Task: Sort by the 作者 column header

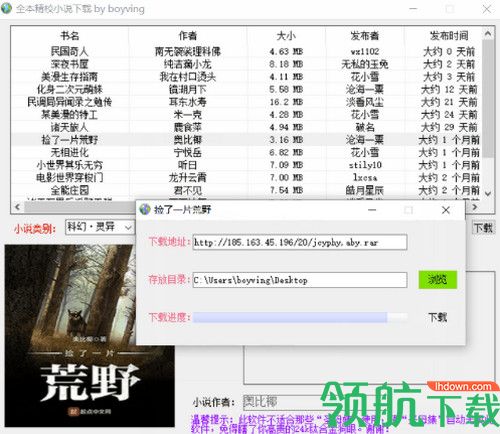Action: point(188,36)
